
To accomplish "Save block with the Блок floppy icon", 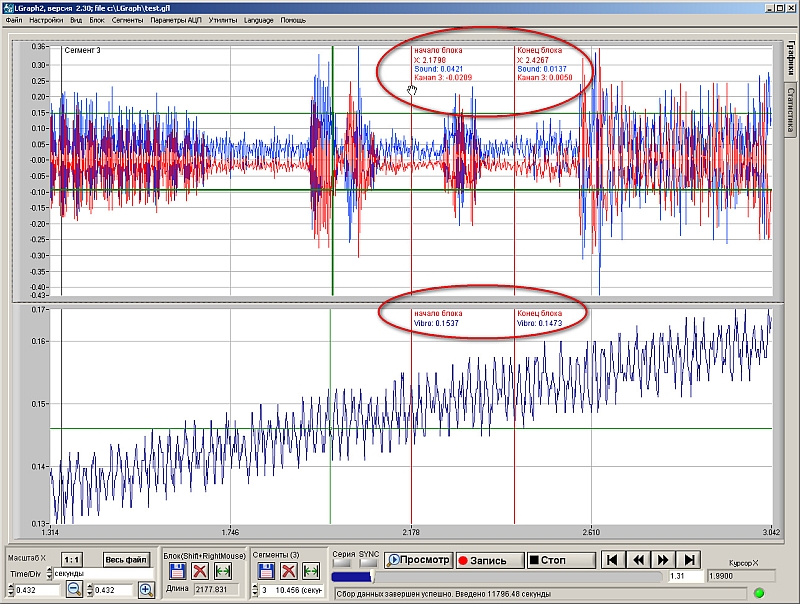I will pos(177,571).
